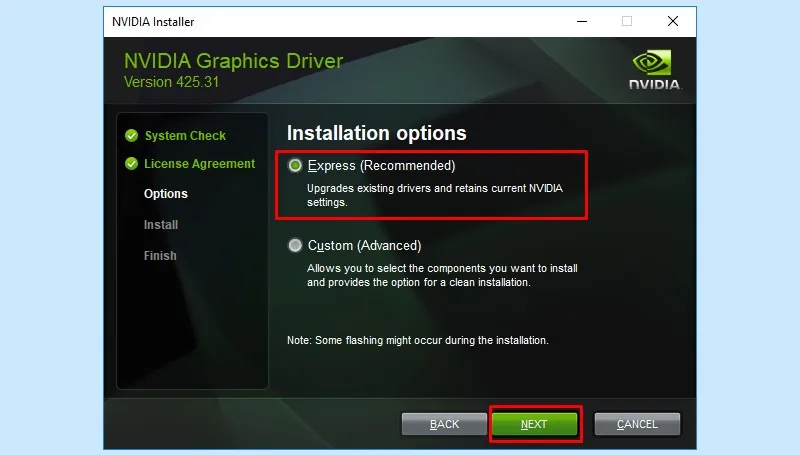Select the Install step in sidebar
800x455 pixels.
(161, 225)
